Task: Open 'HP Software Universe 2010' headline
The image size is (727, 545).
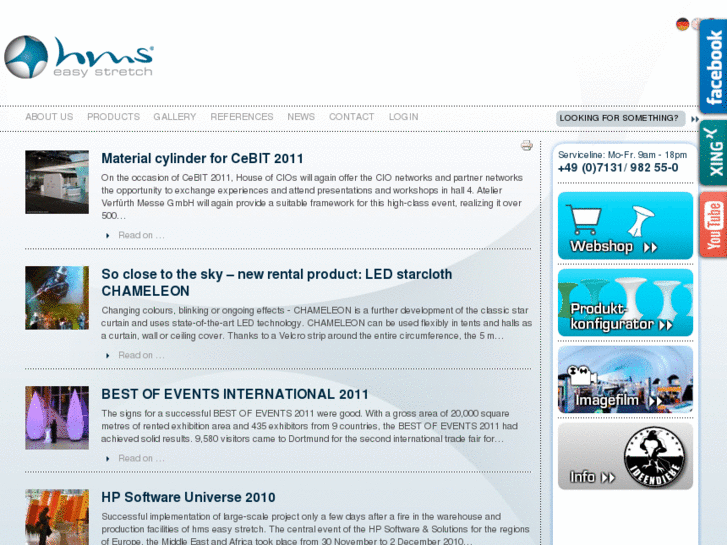Action: click(x=188, y=497)
